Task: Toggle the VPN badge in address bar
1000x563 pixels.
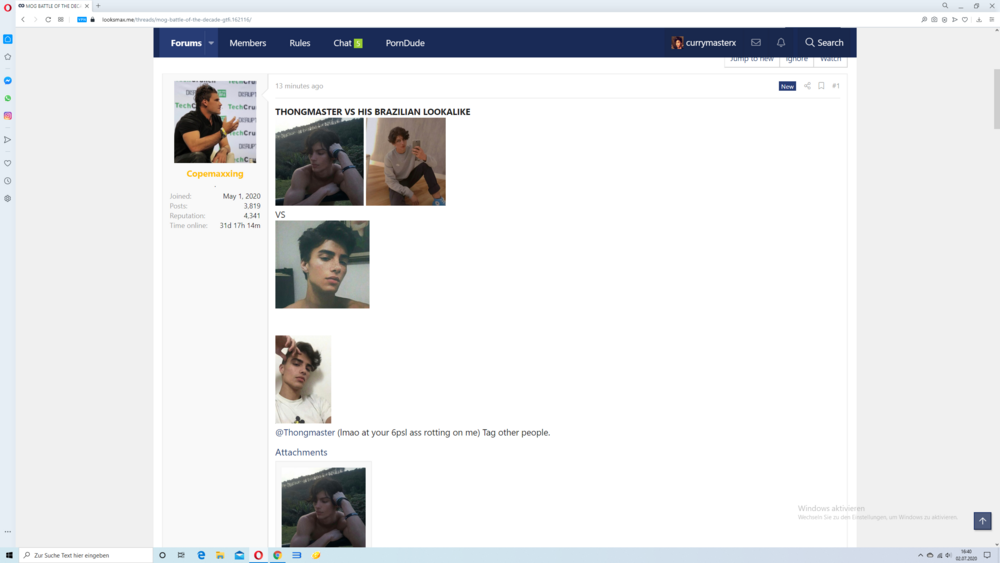Action: (x=82, y=19)
